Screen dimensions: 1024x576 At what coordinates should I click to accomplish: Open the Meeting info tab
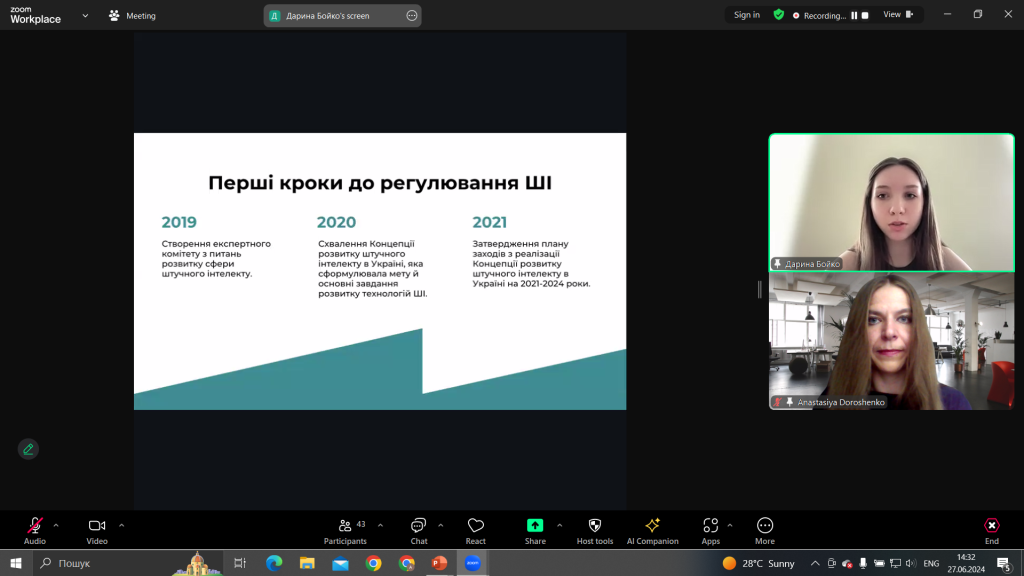[133, 16]
